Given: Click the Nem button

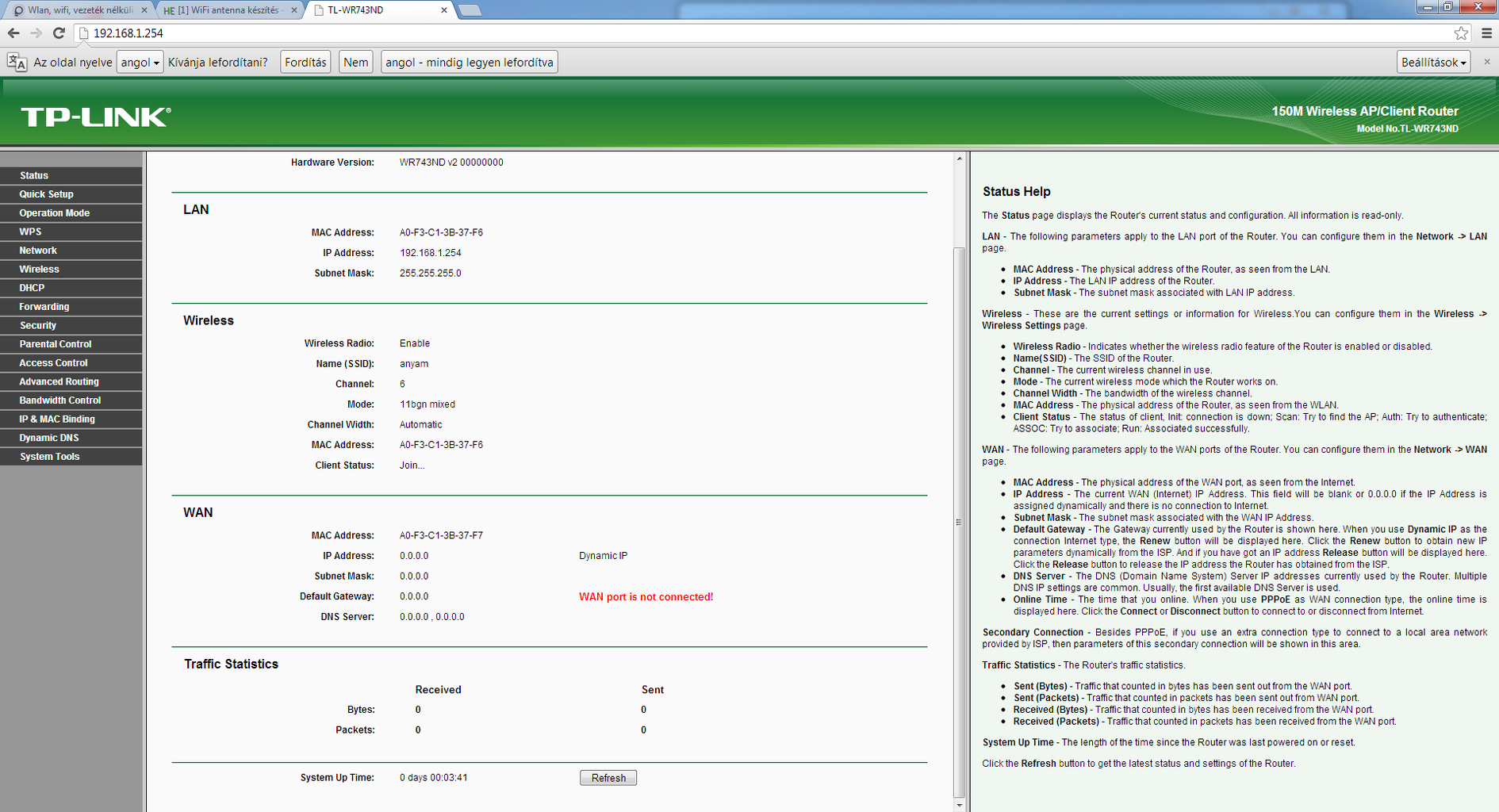Looking at the screenshot, I should [x=355, y=62].
